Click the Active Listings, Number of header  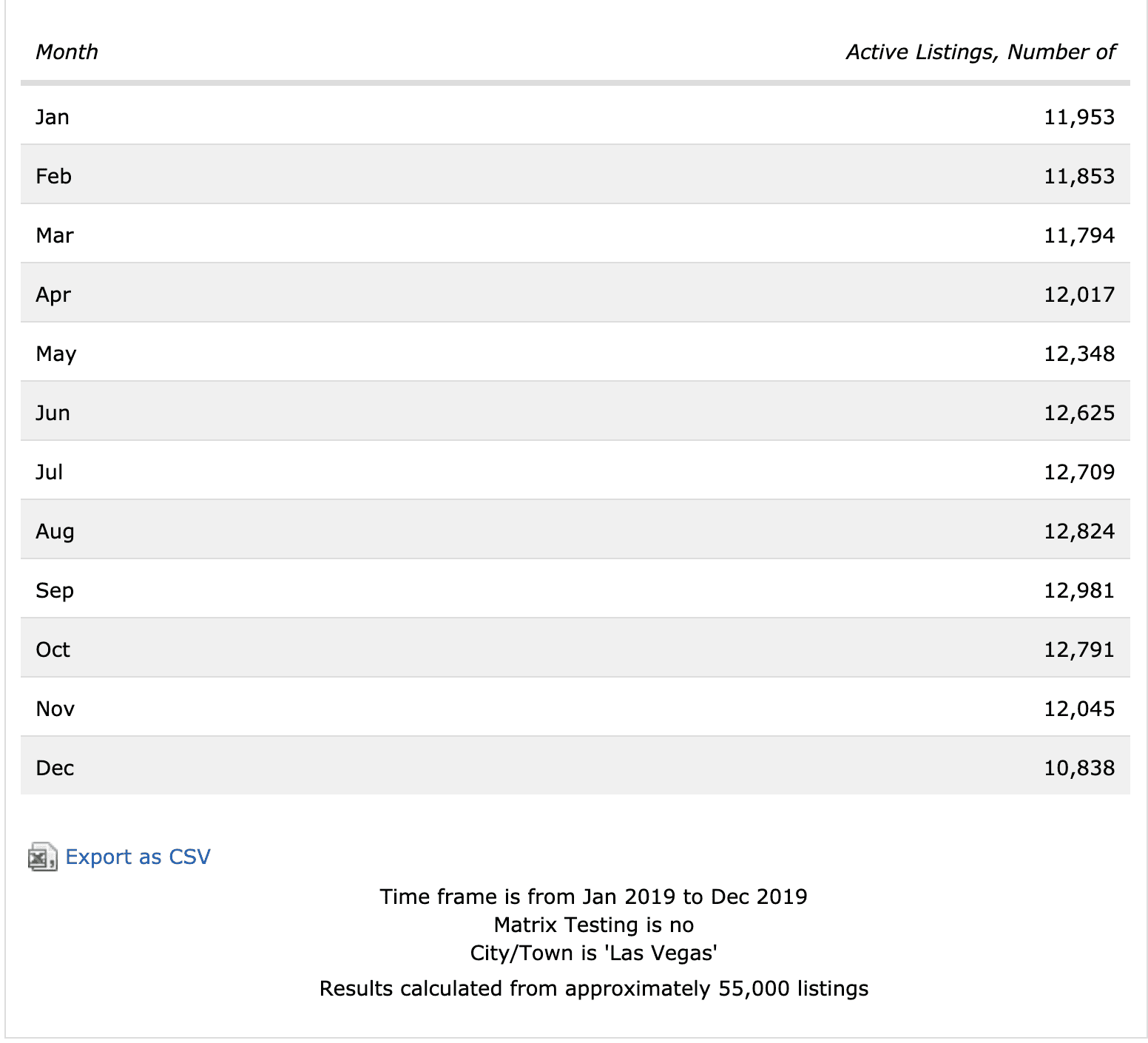tap(980, 52)
